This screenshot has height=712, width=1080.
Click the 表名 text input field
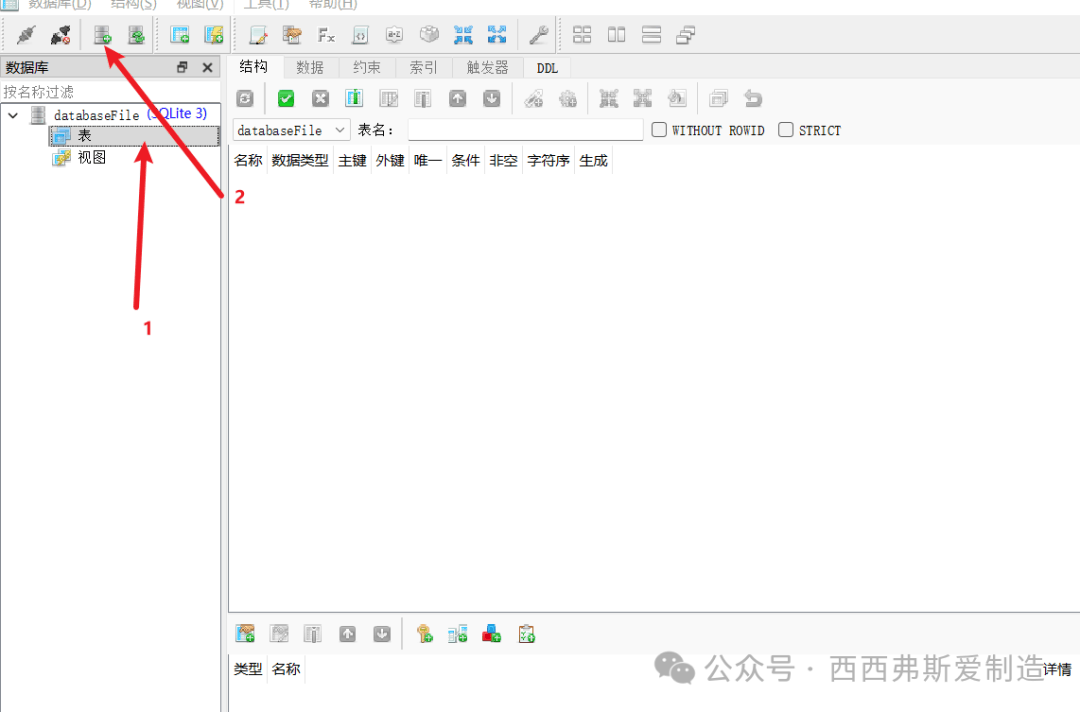(525, 130)
